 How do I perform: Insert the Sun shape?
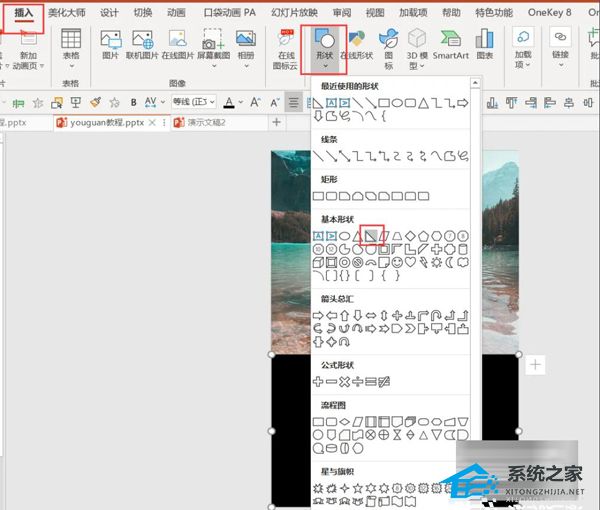click(436, 262)
